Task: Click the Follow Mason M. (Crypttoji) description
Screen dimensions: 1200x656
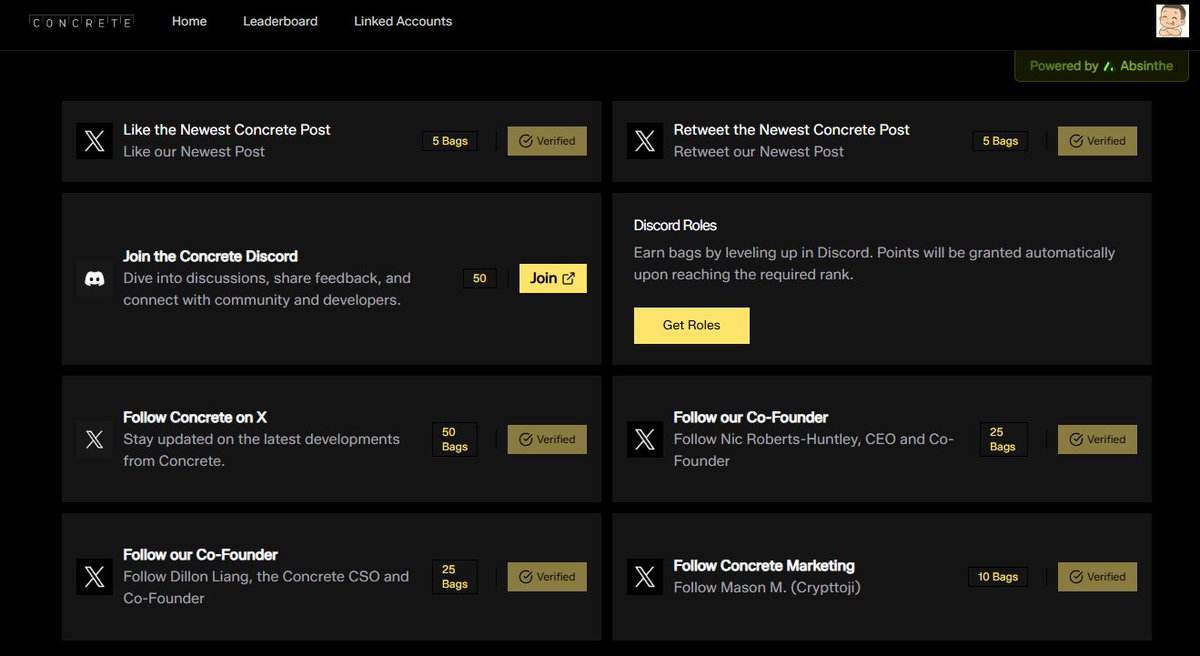Action: (x=767, y=587)
